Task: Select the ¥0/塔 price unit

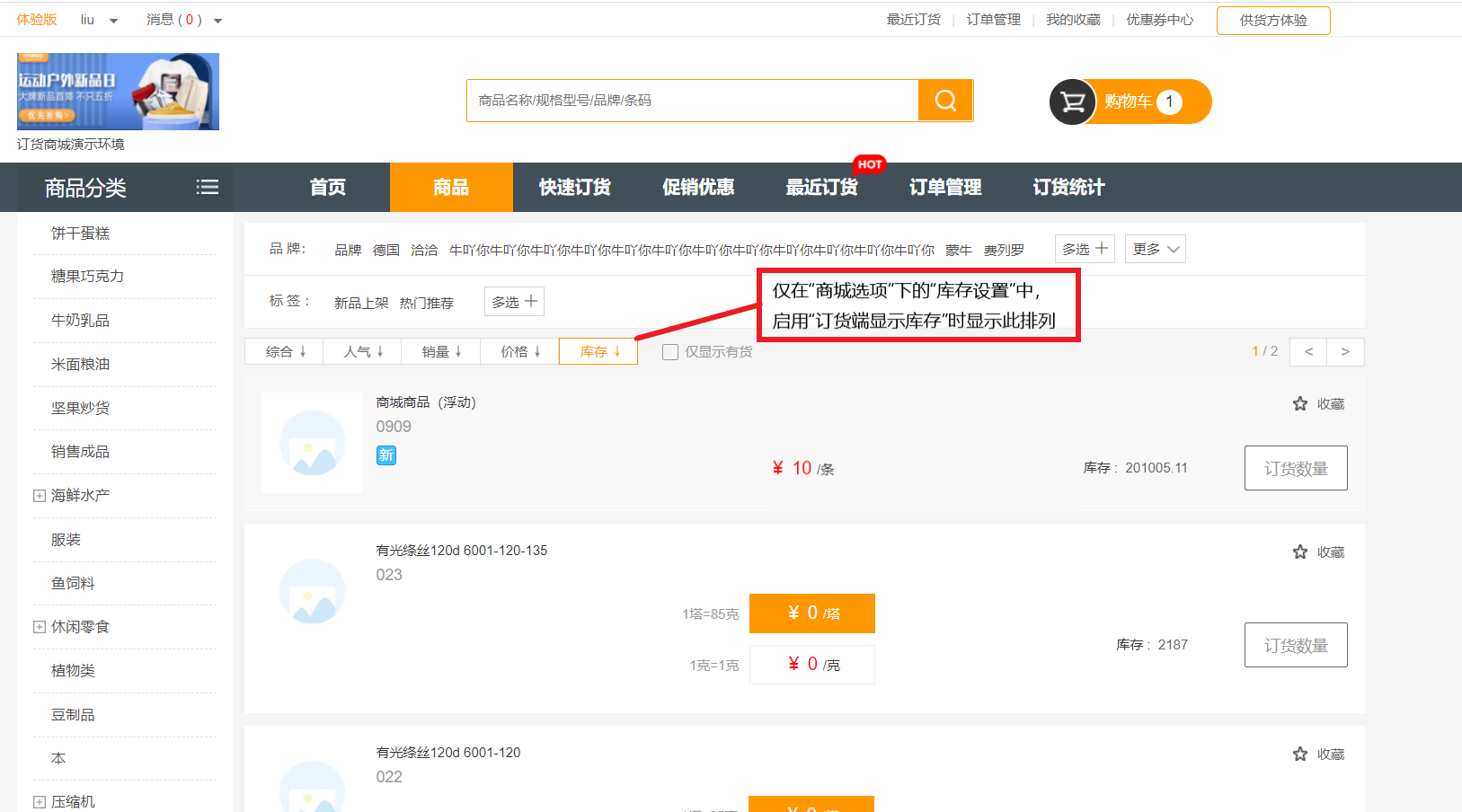Action: [812, 613]
